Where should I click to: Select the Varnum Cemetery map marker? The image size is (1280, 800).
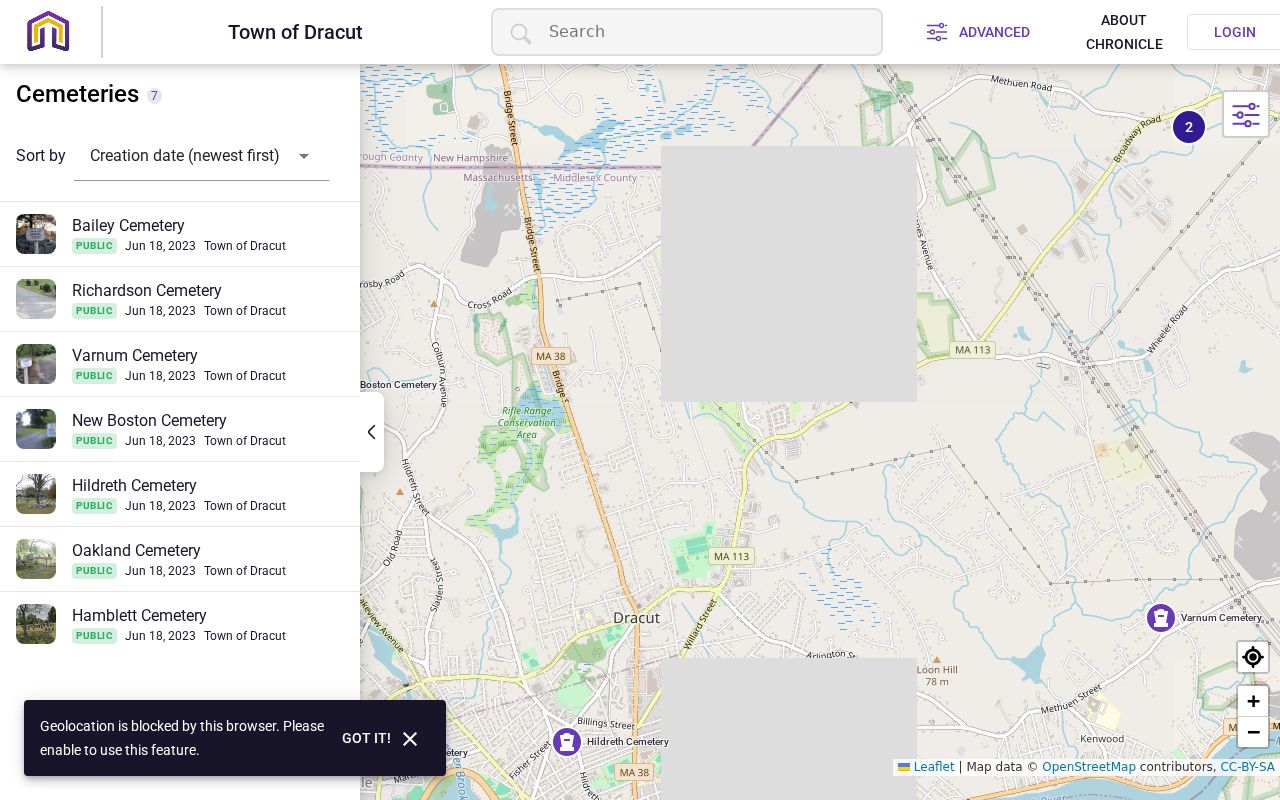tap(1161, 618)
